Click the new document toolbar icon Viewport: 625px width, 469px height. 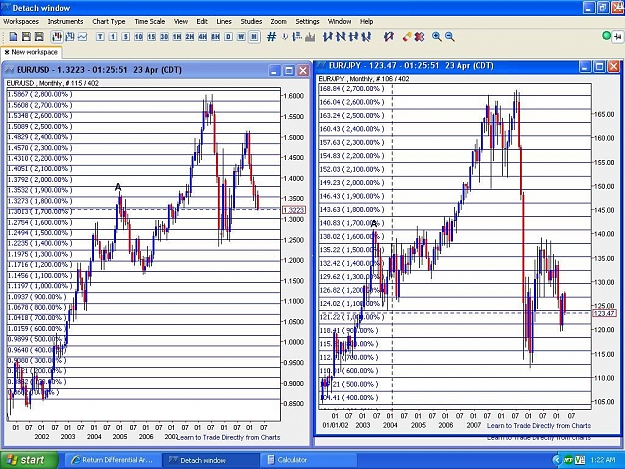pyautogui.click(x=13, y=37)
